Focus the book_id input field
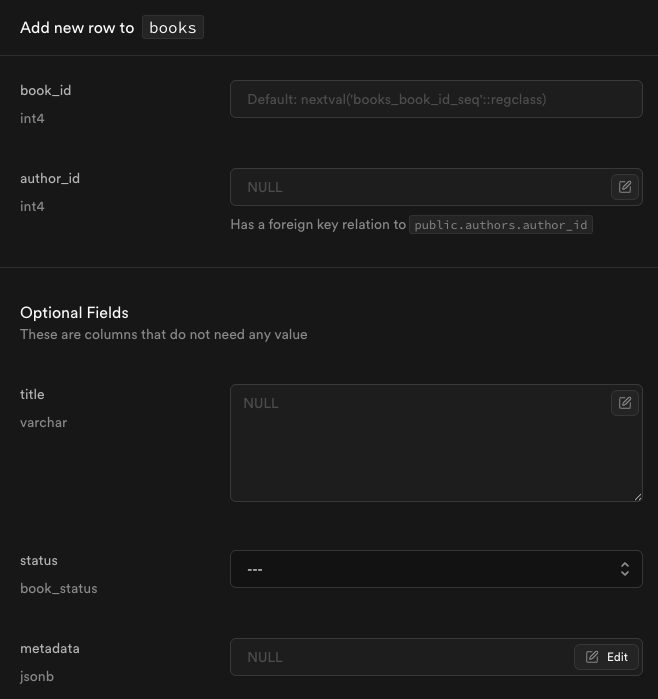This screenshot has width=658, height=699. 436,99
